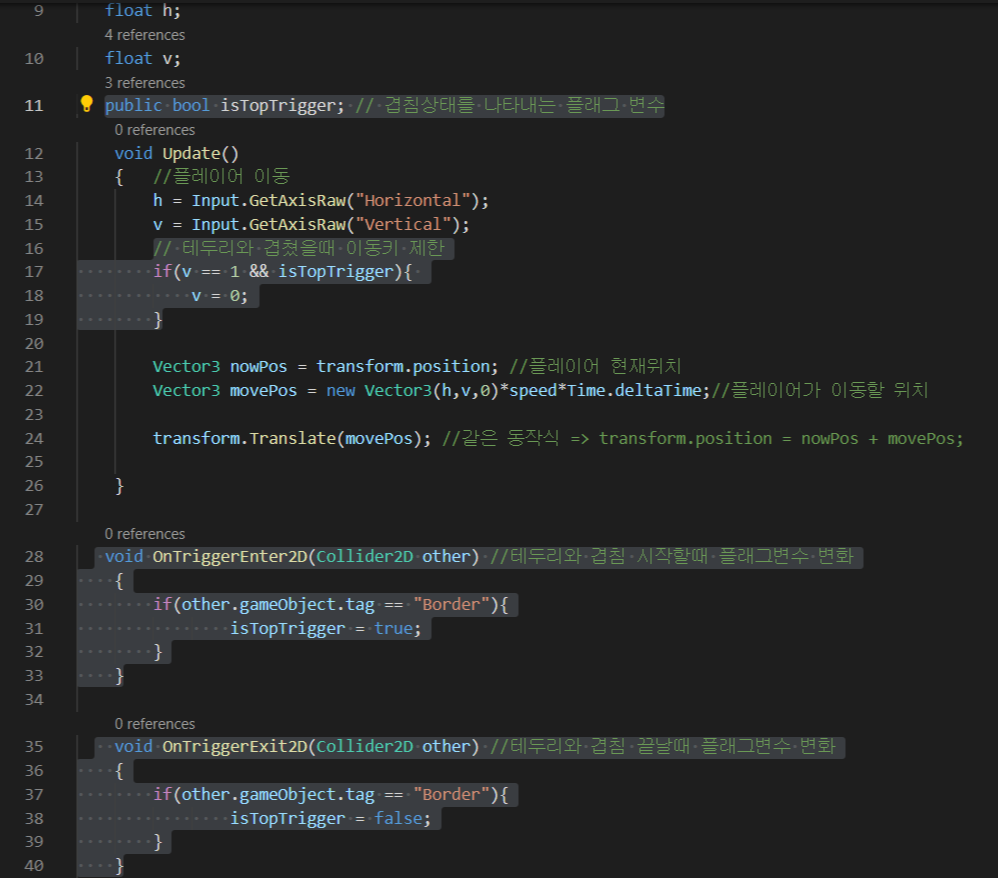
Task: Open '0 references' CodeLens above Update()
Action: click(155, 131)
